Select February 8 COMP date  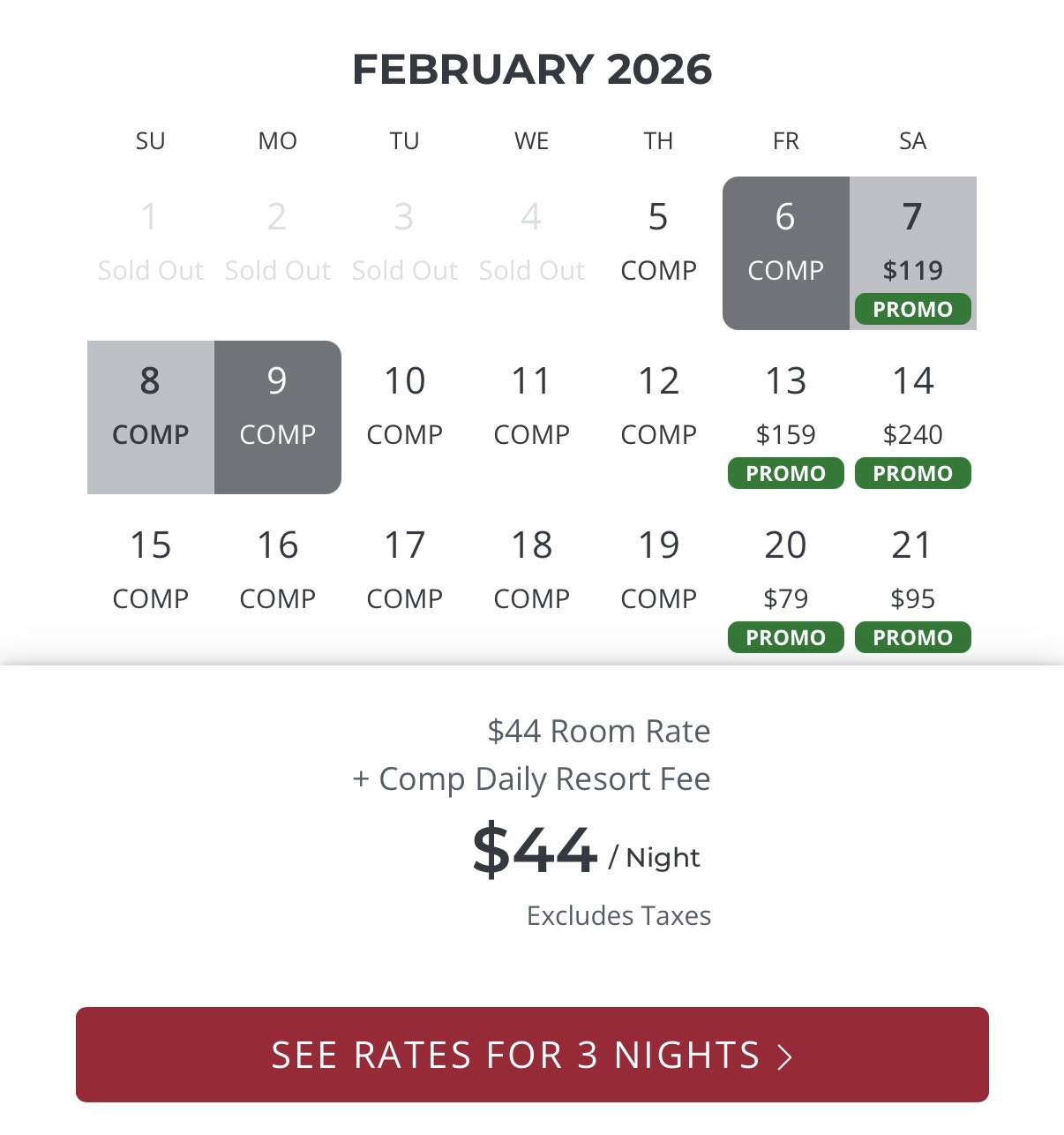(150, 417)
